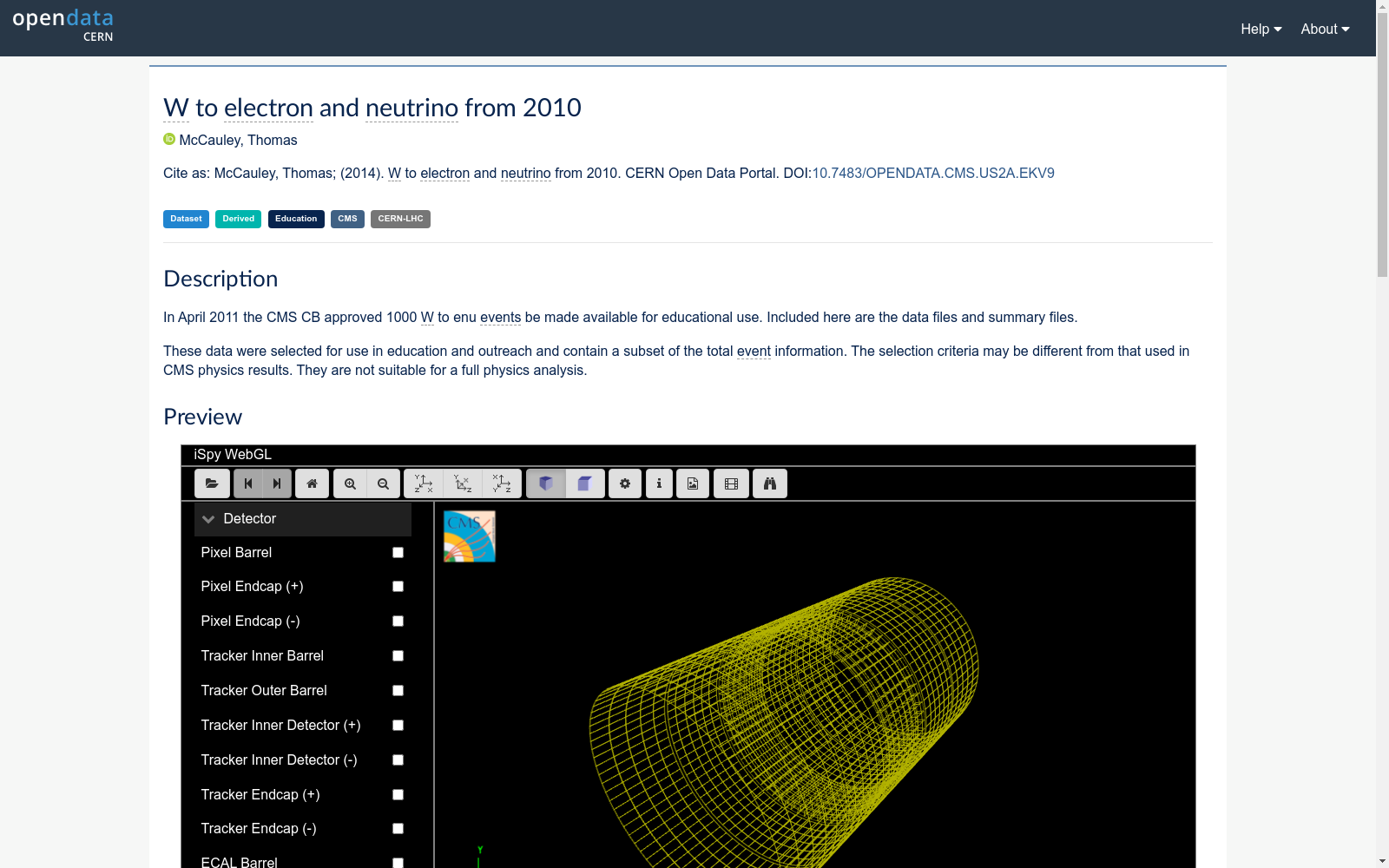Click the glossary term 'neutrino' in title
The height and width of the screenshot is (868, 1389).
coord(411,108)
